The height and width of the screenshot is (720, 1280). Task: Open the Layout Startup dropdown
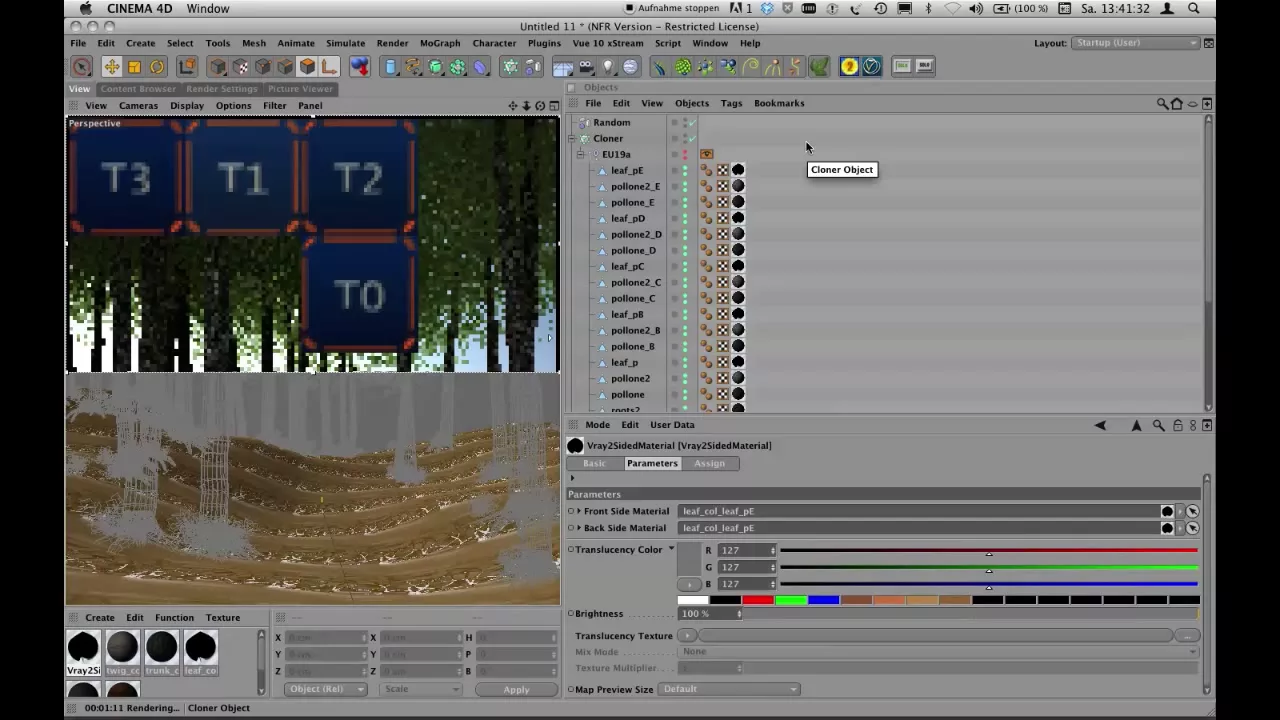click(1135, 43)
